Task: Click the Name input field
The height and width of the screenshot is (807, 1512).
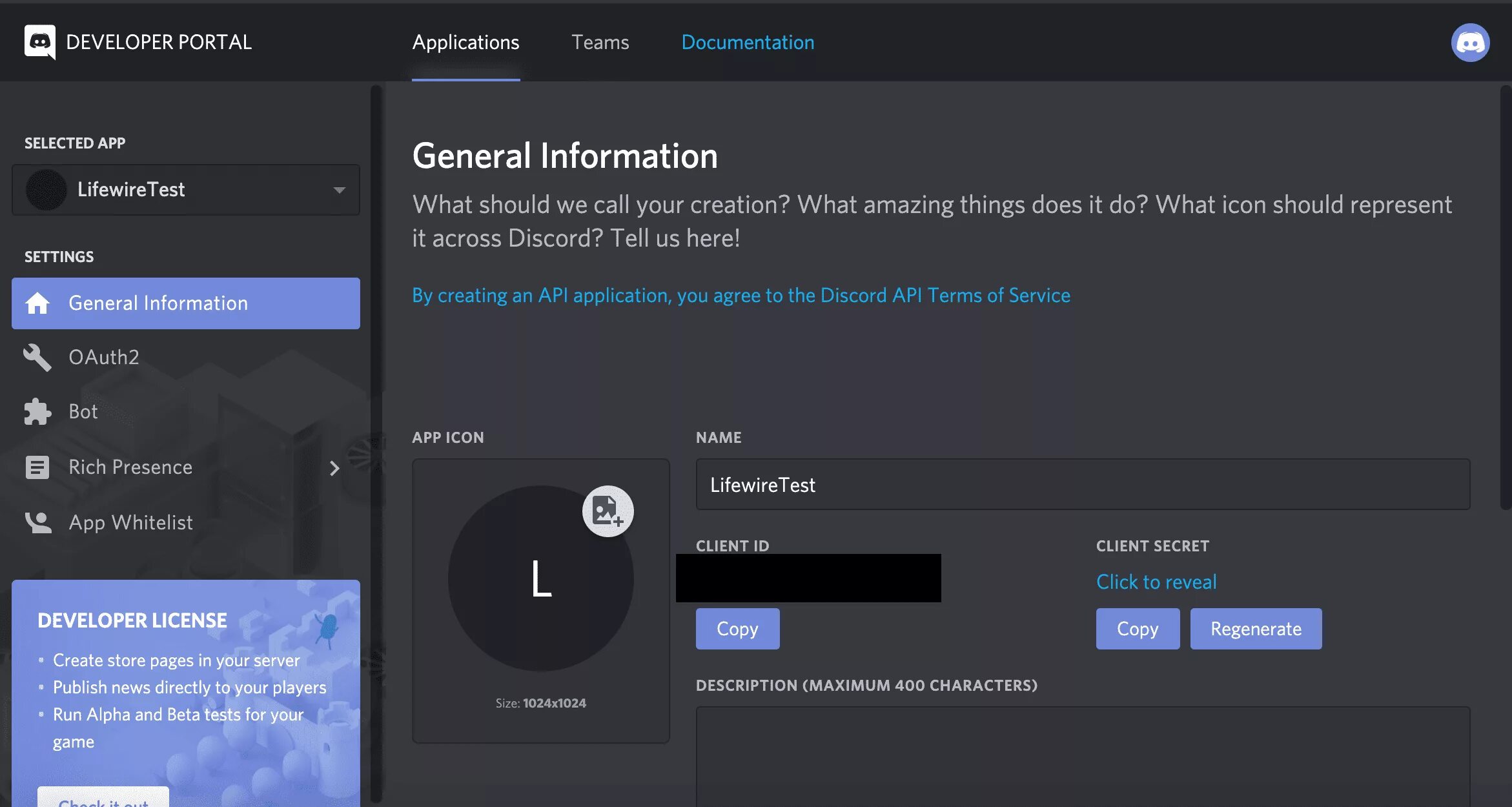Action: pos(1083,485)
